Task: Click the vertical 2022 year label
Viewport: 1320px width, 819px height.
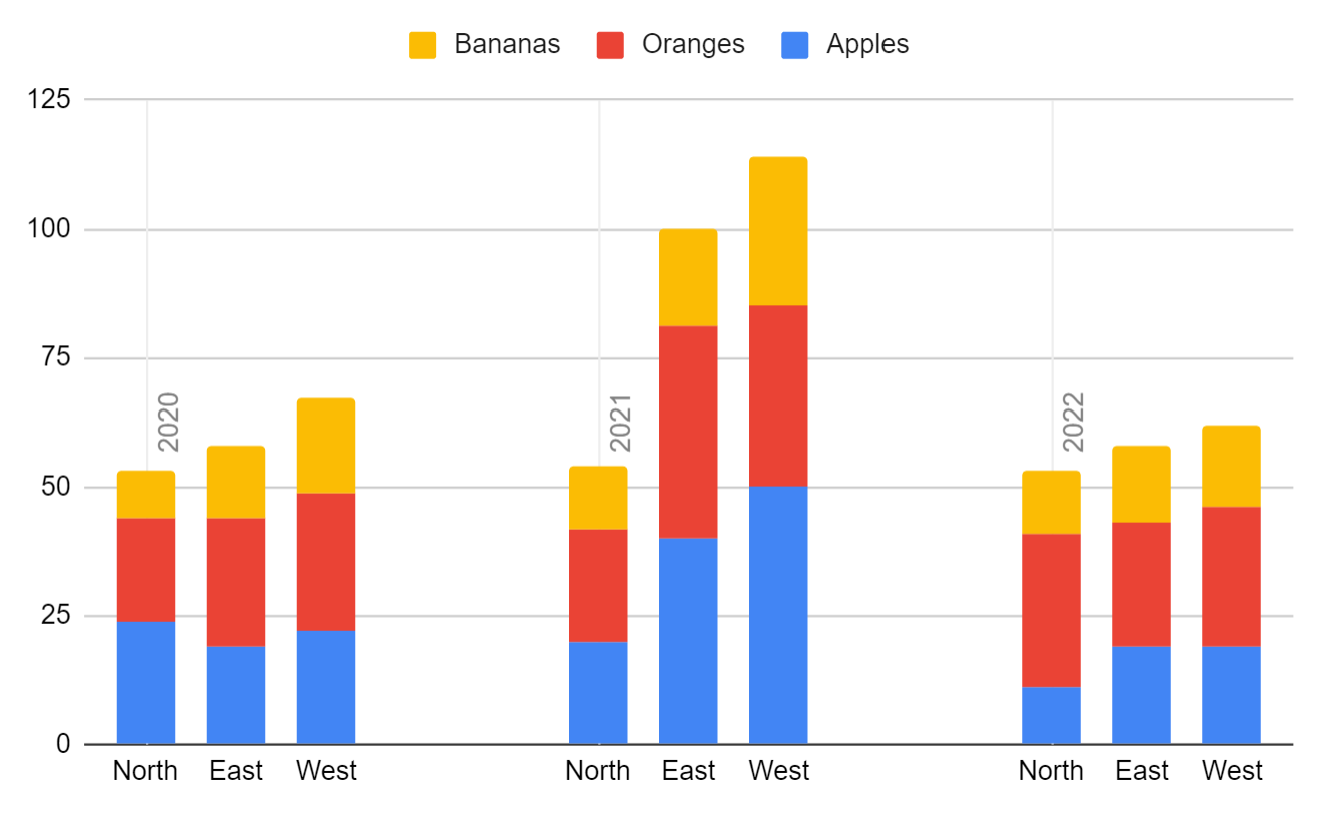Action: pyautogui.click(x=1074, y=423)
